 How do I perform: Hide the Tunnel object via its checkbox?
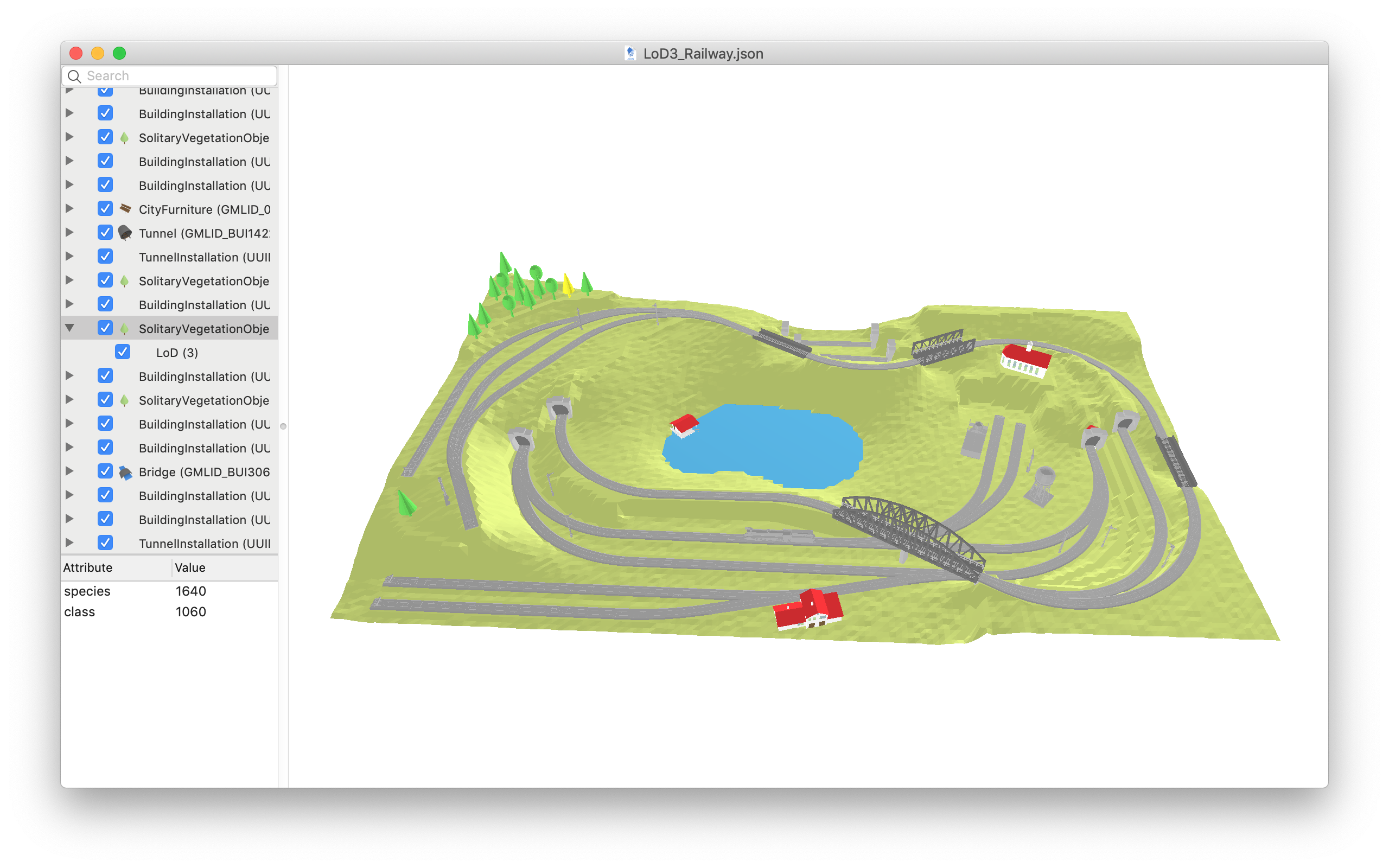pyautogui.click(x=105, y=233)
